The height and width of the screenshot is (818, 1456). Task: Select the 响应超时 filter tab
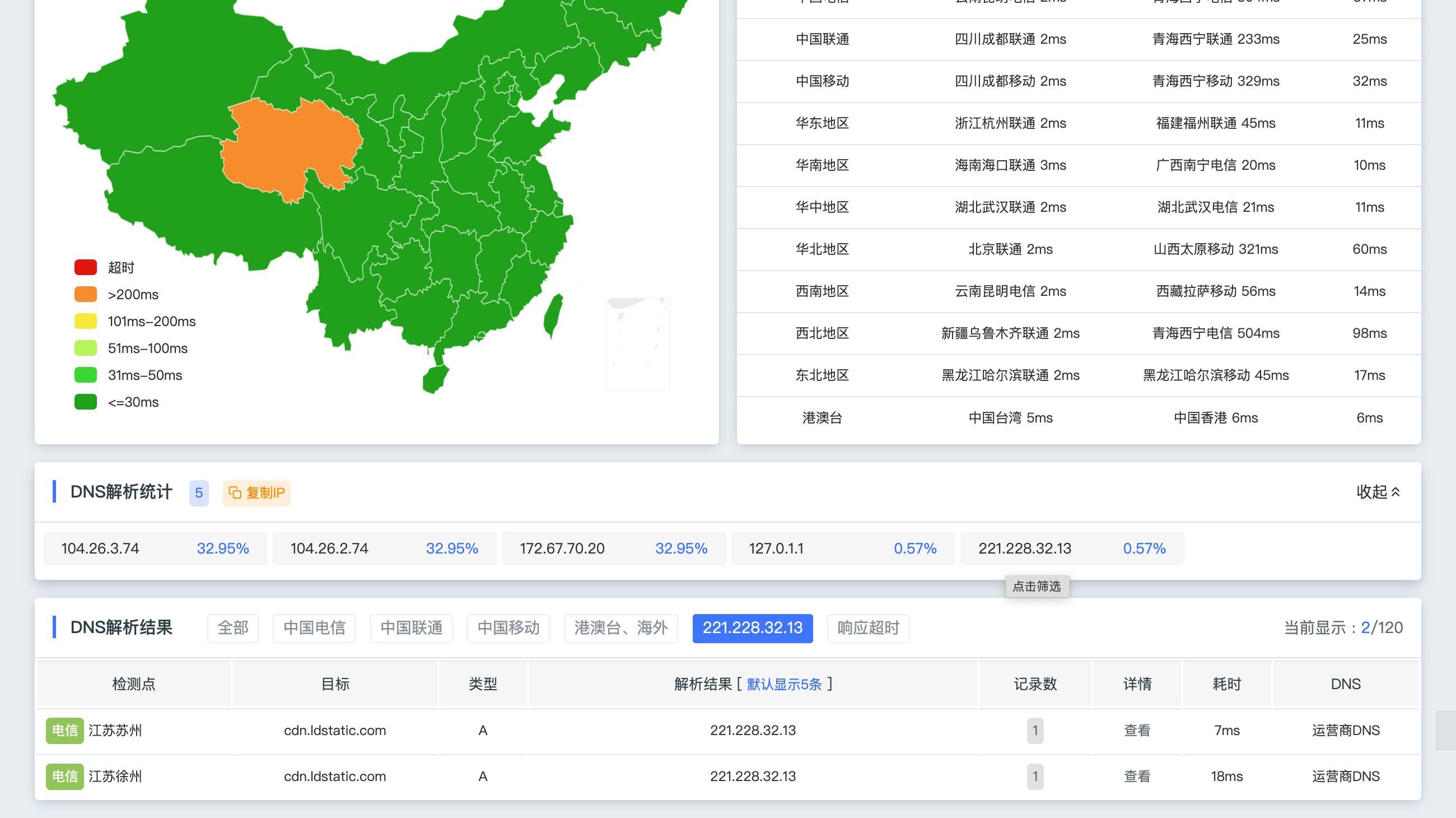click(868, 628)
